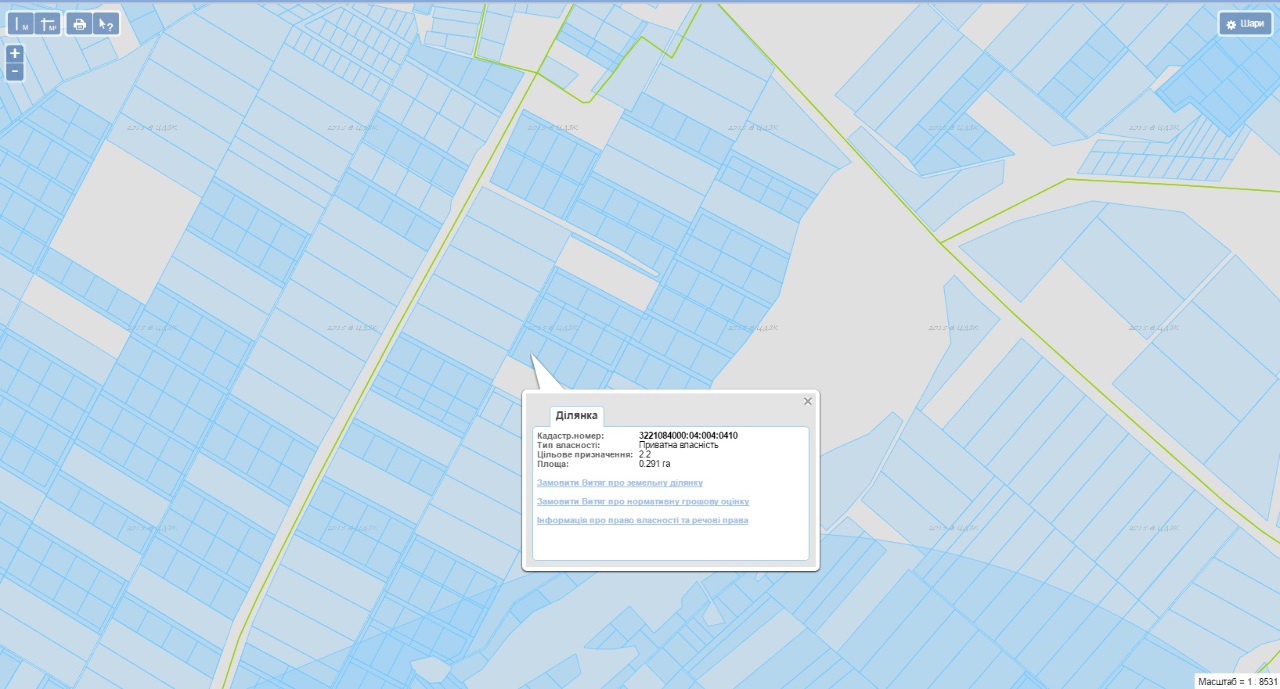1280x689 pixels.
Task: Click the Тип власності label
Action: 569,445
